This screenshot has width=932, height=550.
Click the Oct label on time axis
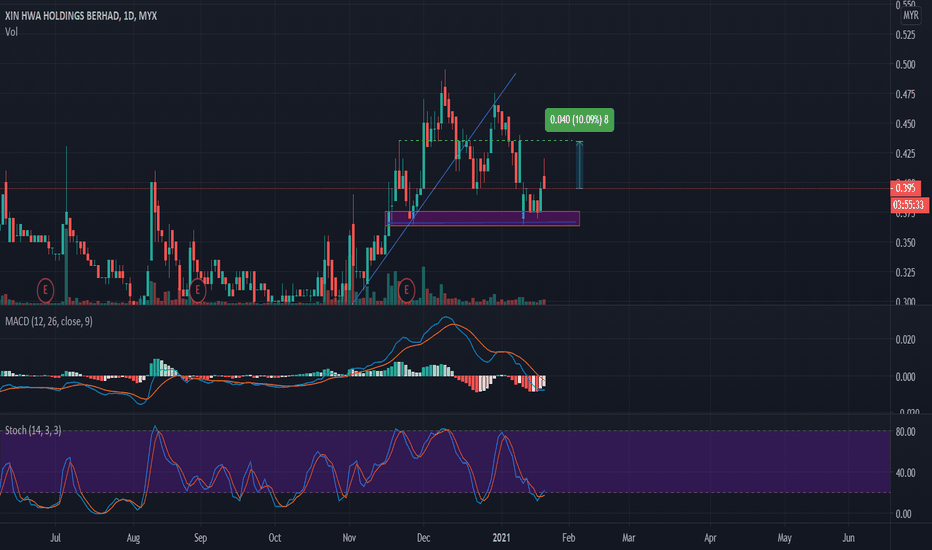point(275,538)
